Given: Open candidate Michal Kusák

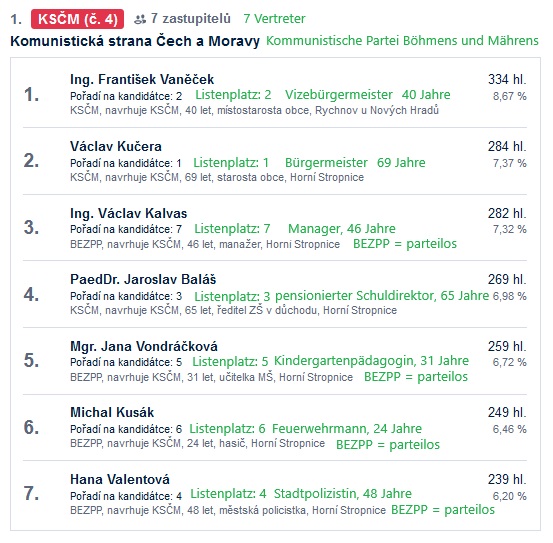Looking at the screenshot, I should pyautogui.click(x=112, y=412).
